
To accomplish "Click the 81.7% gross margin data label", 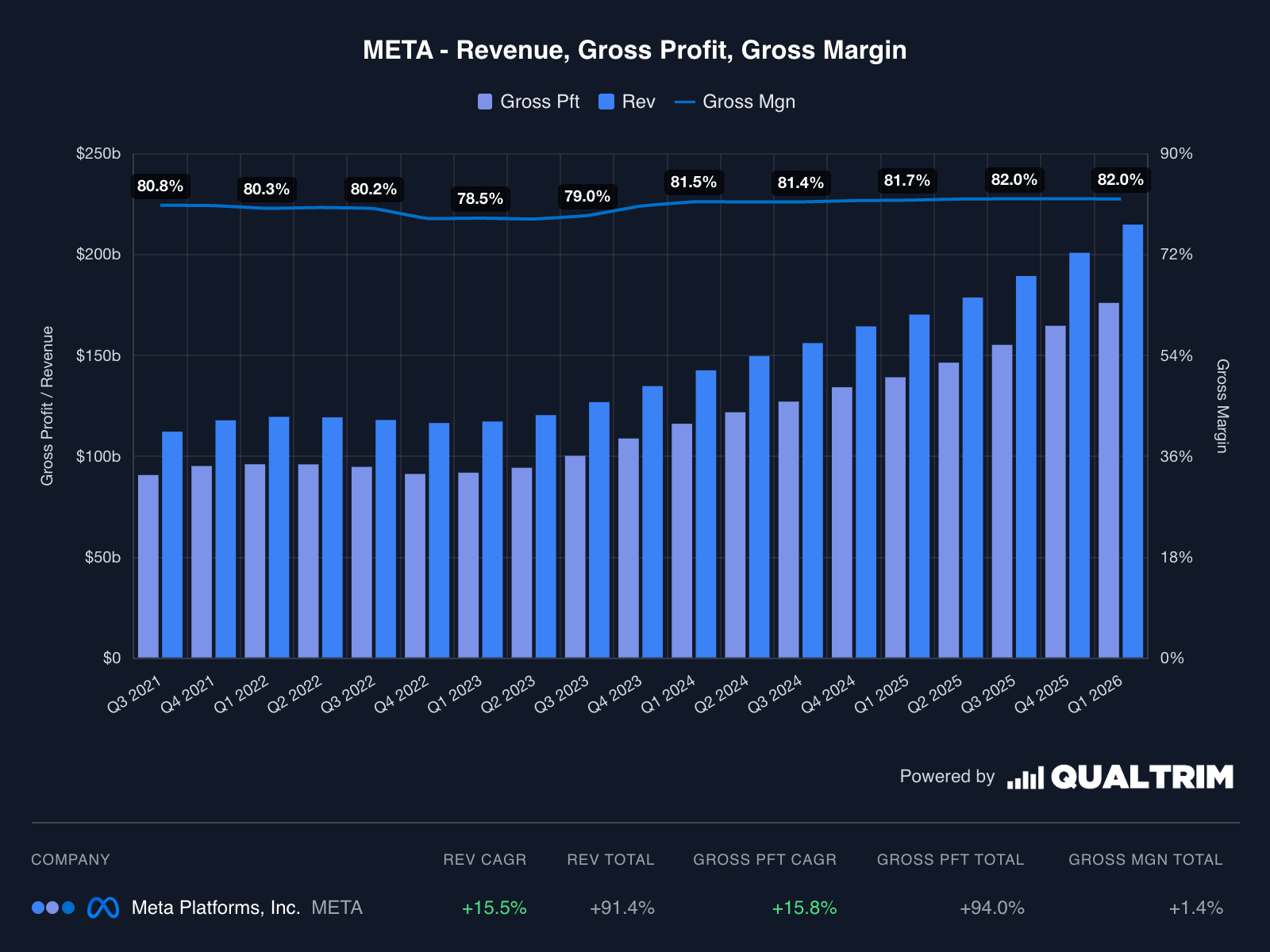I will pyautogui.click(x=907, y=181).
